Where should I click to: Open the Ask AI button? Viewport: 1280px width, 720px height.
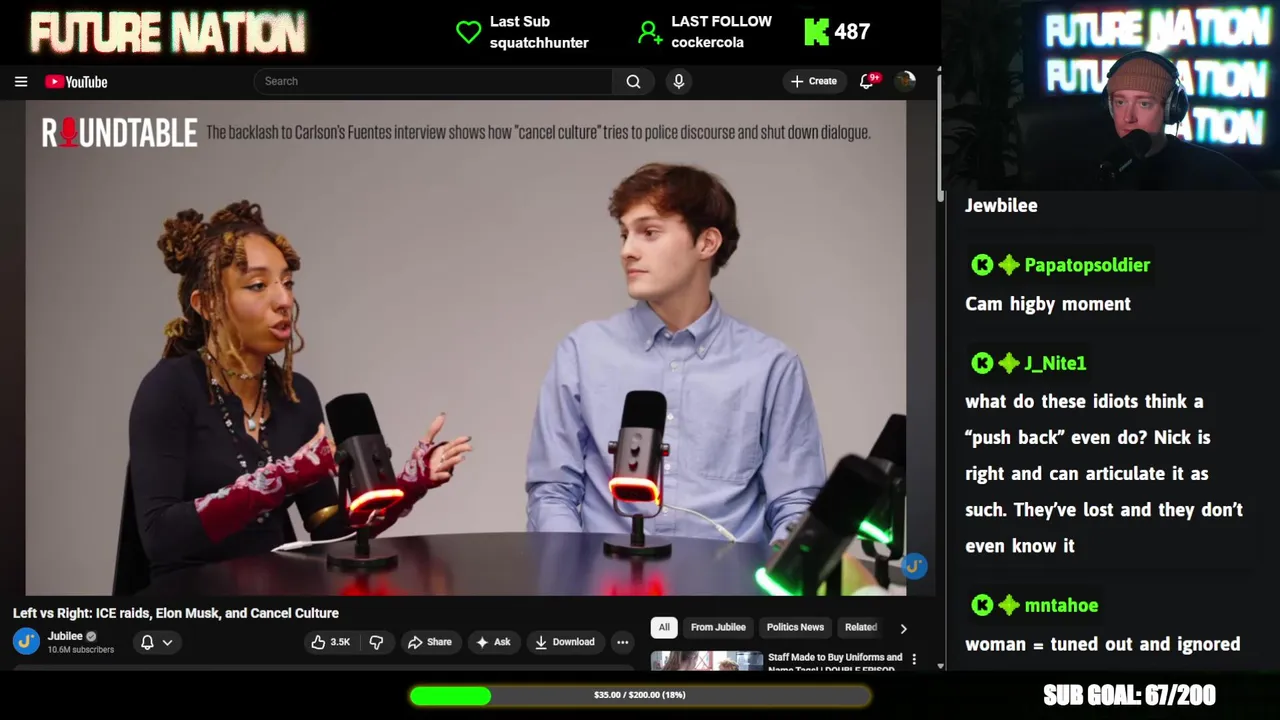click(x=494, y=642)
